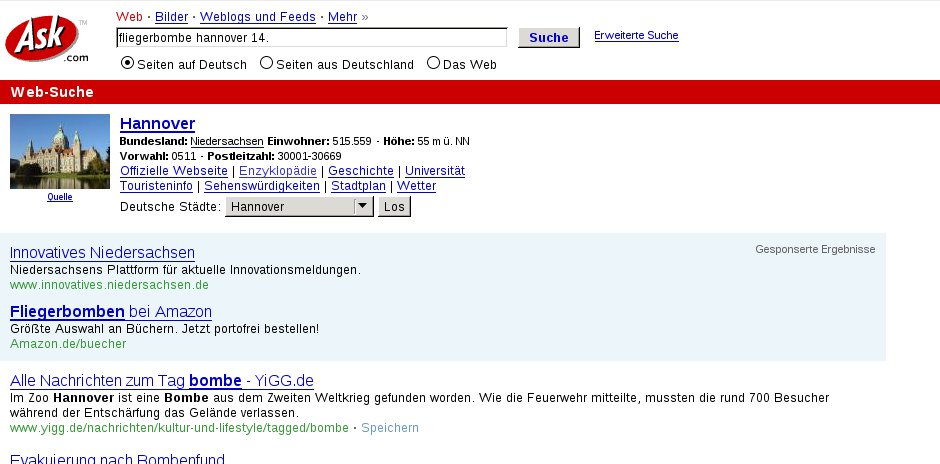Open the Niedersachsen Bundesland link
The height and width of the screenshot is (464, 940).
pos(227,141)
